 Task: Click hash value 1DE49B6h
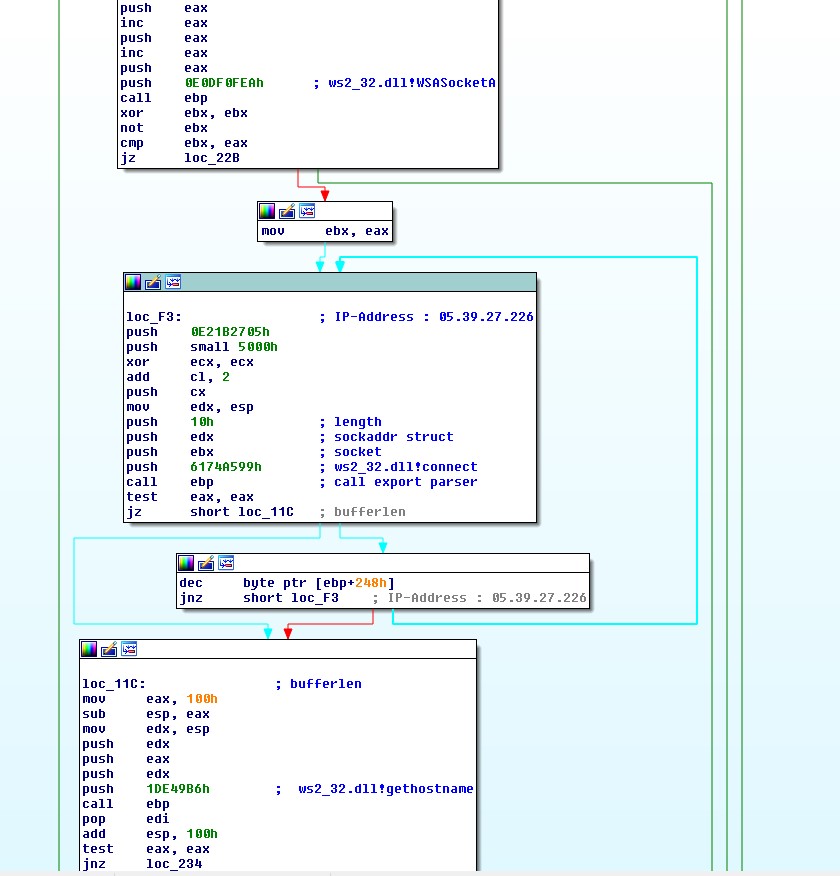pyautogui.click(x=178, y=789)
